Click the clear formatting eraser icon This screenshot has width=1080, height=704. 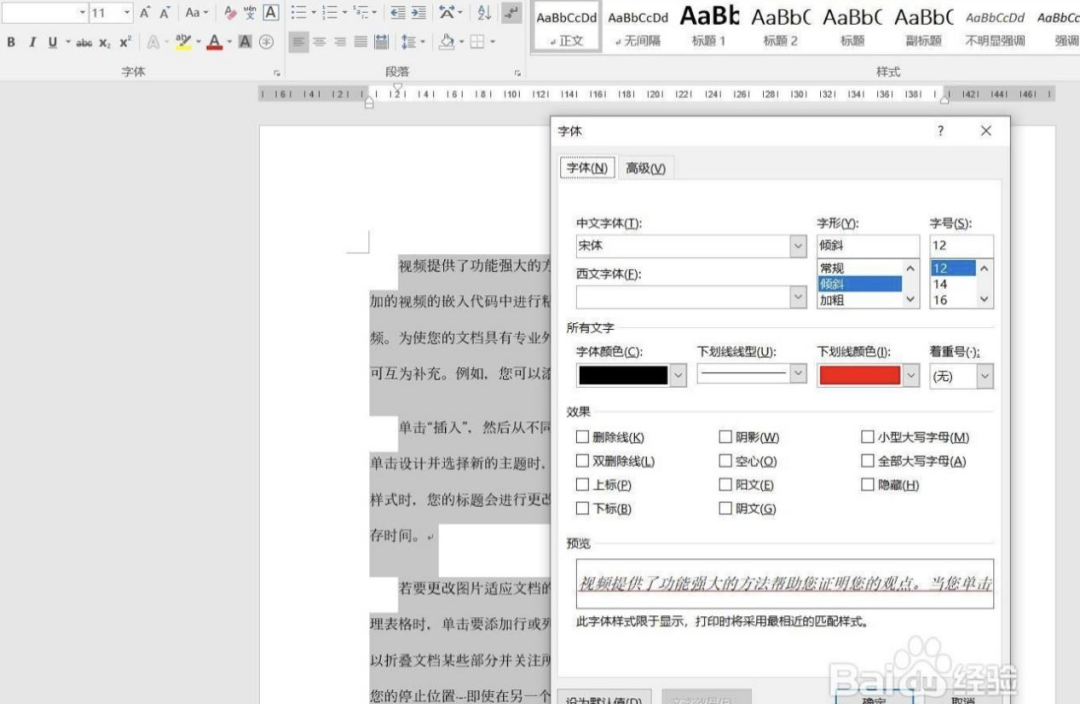coord(231,13)
